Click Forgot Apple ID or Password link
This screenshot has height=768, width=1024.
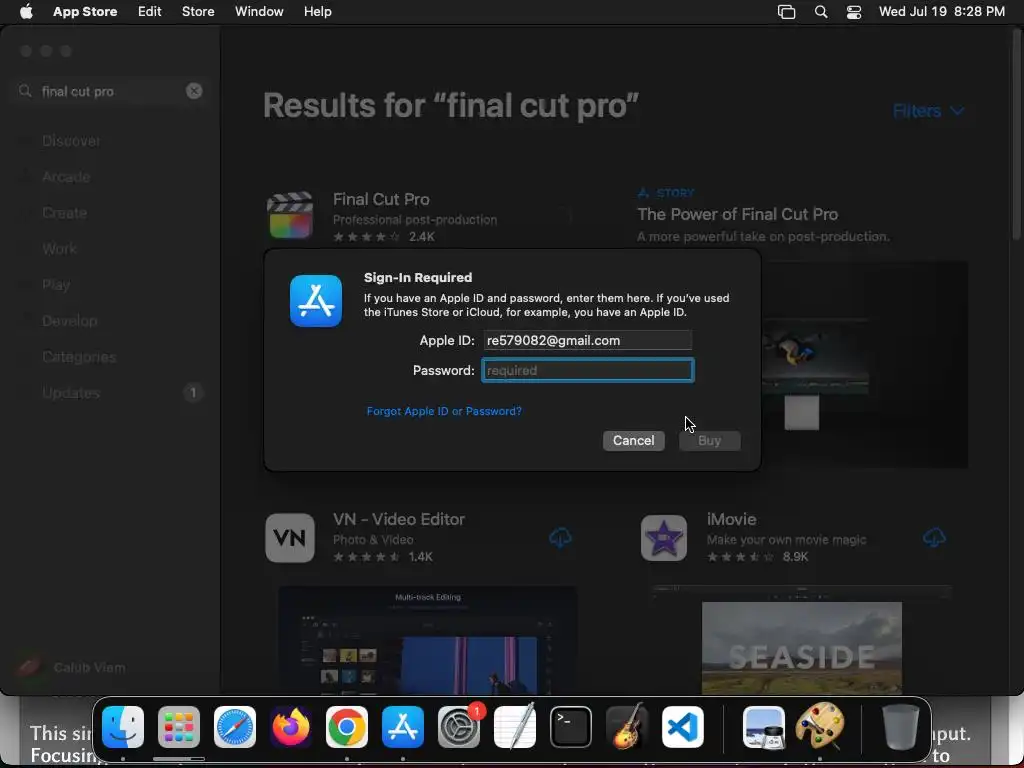444,411
